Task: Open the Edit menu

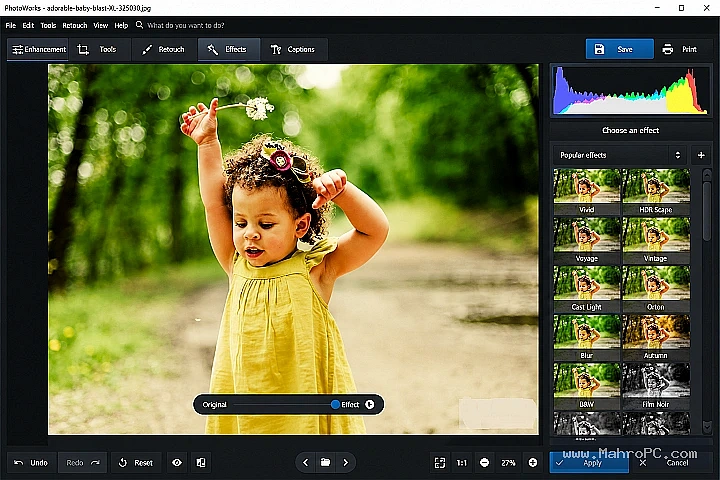Action: click(x=28, y=25)
